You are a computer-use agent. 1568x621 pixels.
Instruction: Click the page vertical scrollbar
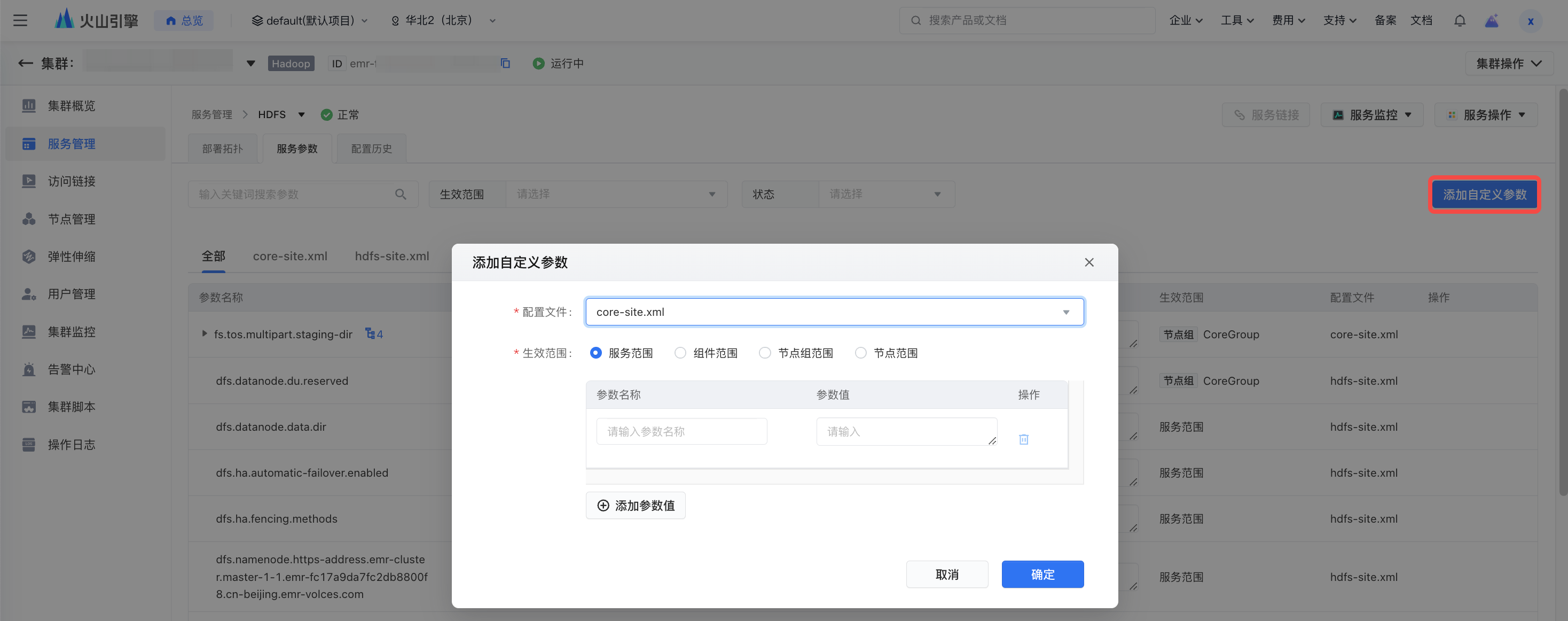pyautogui.click(x=1562, y=292)
